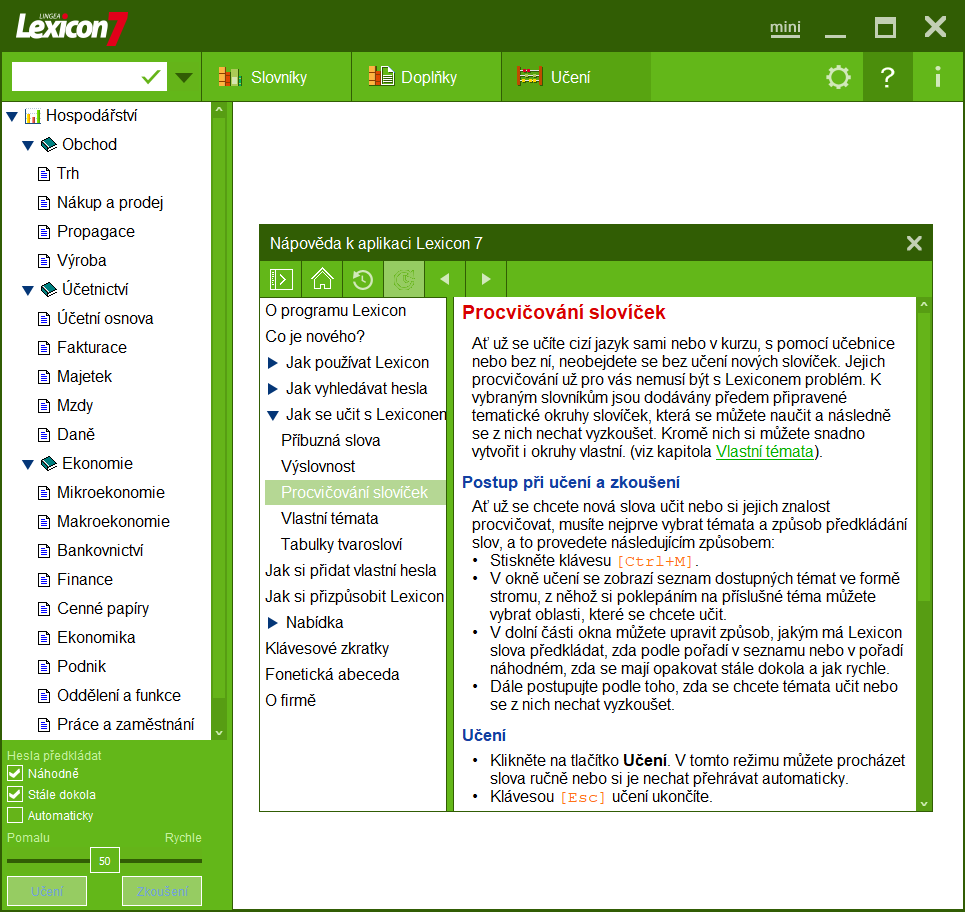The height and width of the screenshot is (912, 965).
Task: Open help topic Co je nového?
Action: (315, 337)
